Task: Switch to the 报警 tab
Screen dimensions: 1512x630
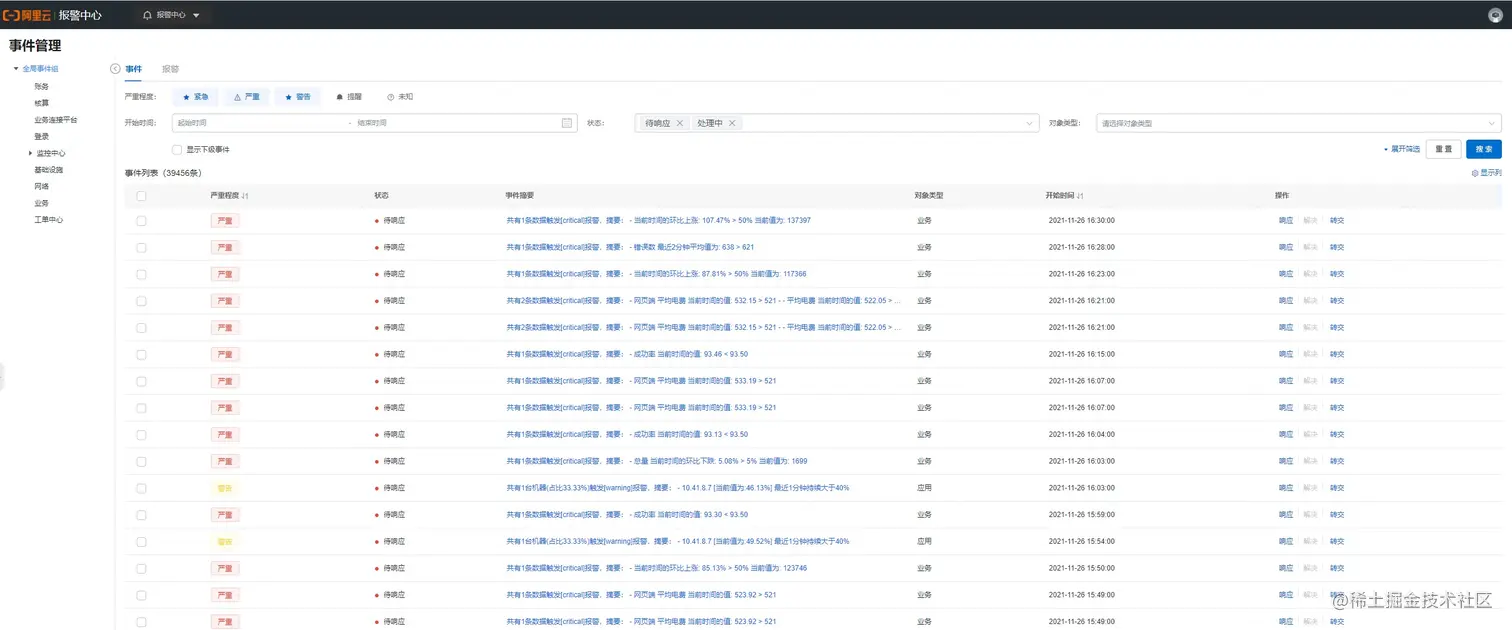Action: 170,69
